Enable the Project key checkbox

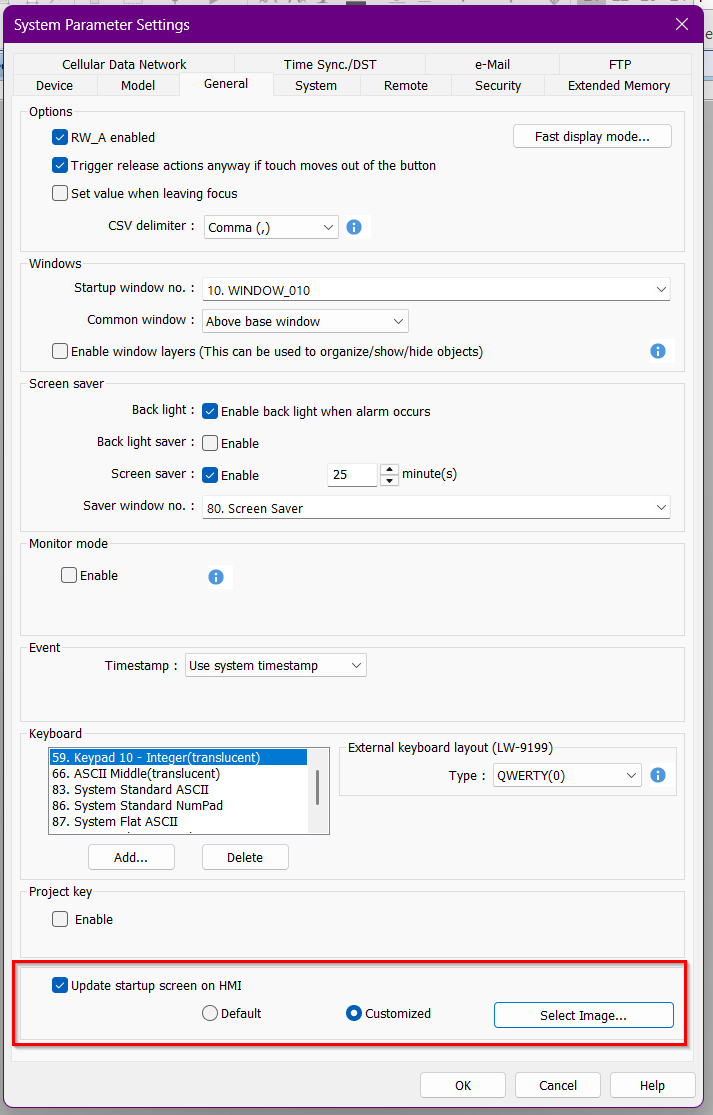pyautogui.click(x=60, y=919)
